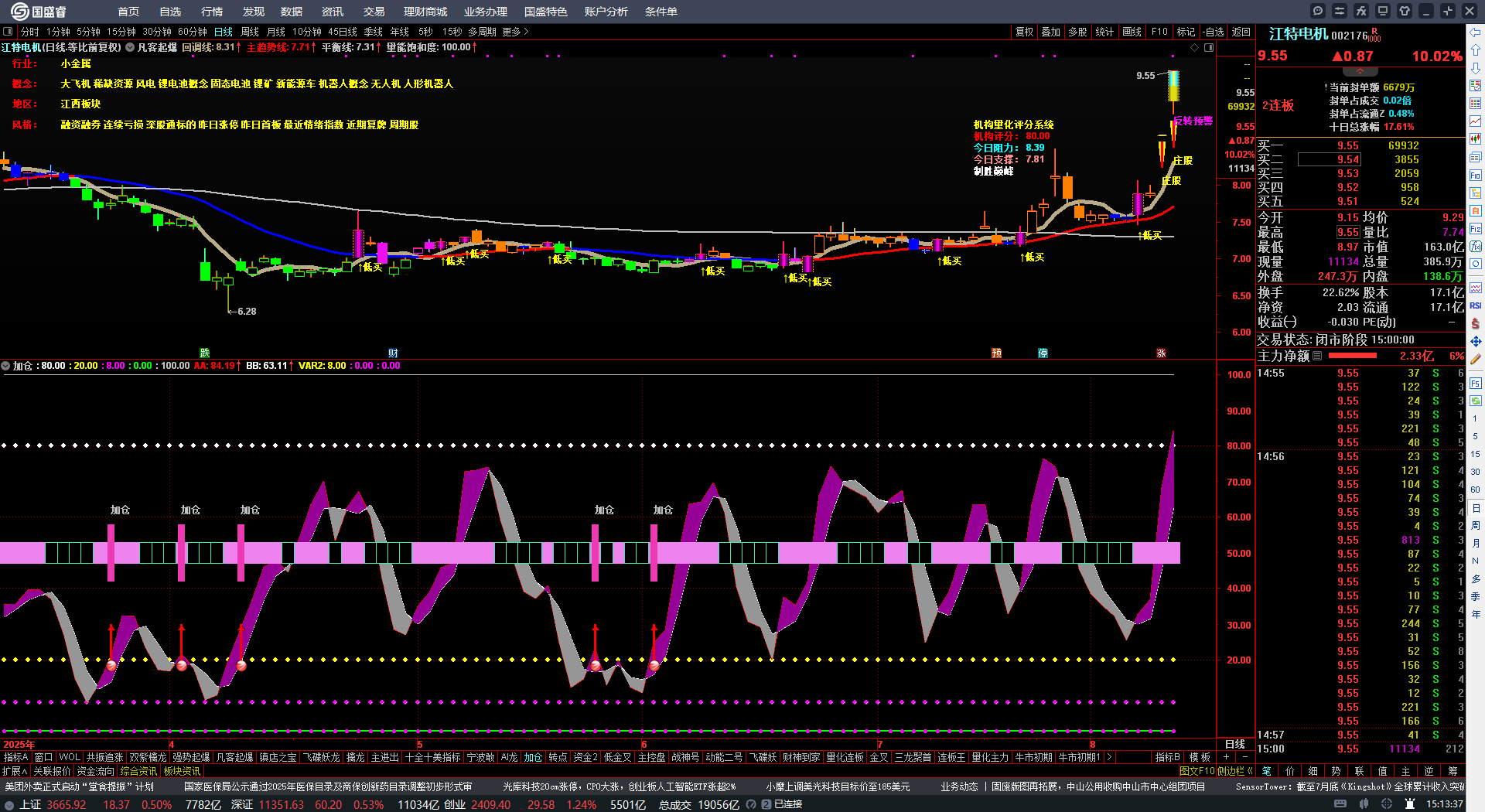This screenshot has height=812, width=1485.
Task: Expand the 扩展 panel toggle
Action: point(15,771)
